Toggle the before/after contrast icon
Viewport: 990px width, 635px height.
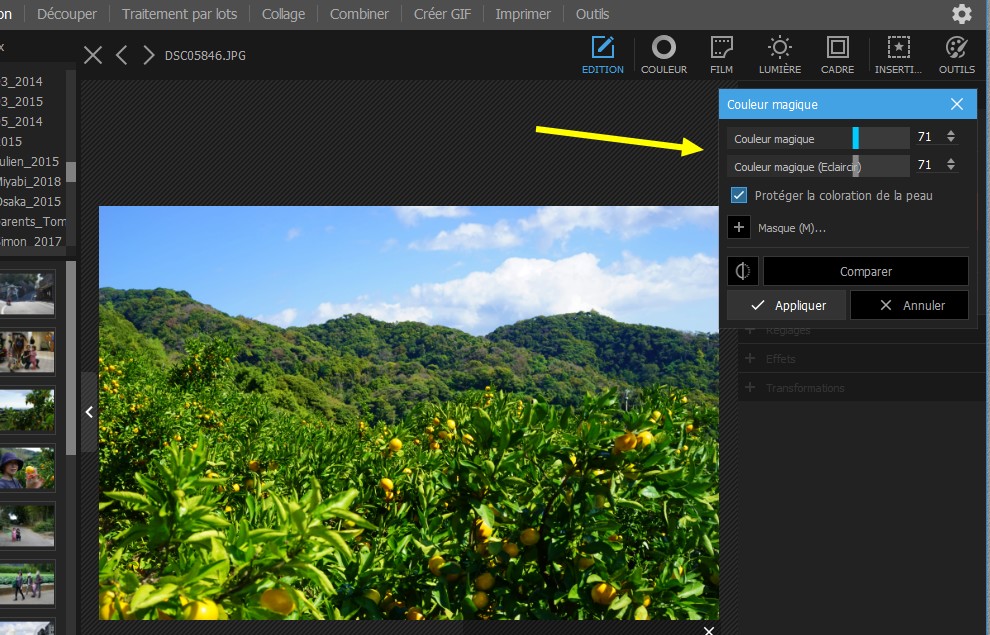click(742, 271)
